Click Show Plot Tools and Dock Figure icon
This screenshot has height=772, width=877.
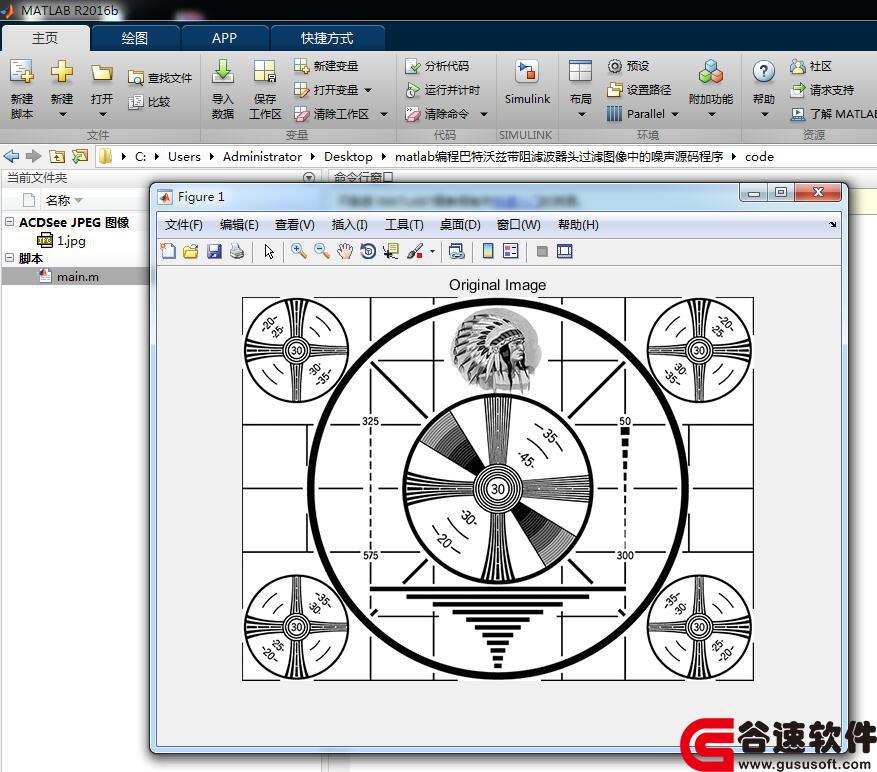coord(565,251)
